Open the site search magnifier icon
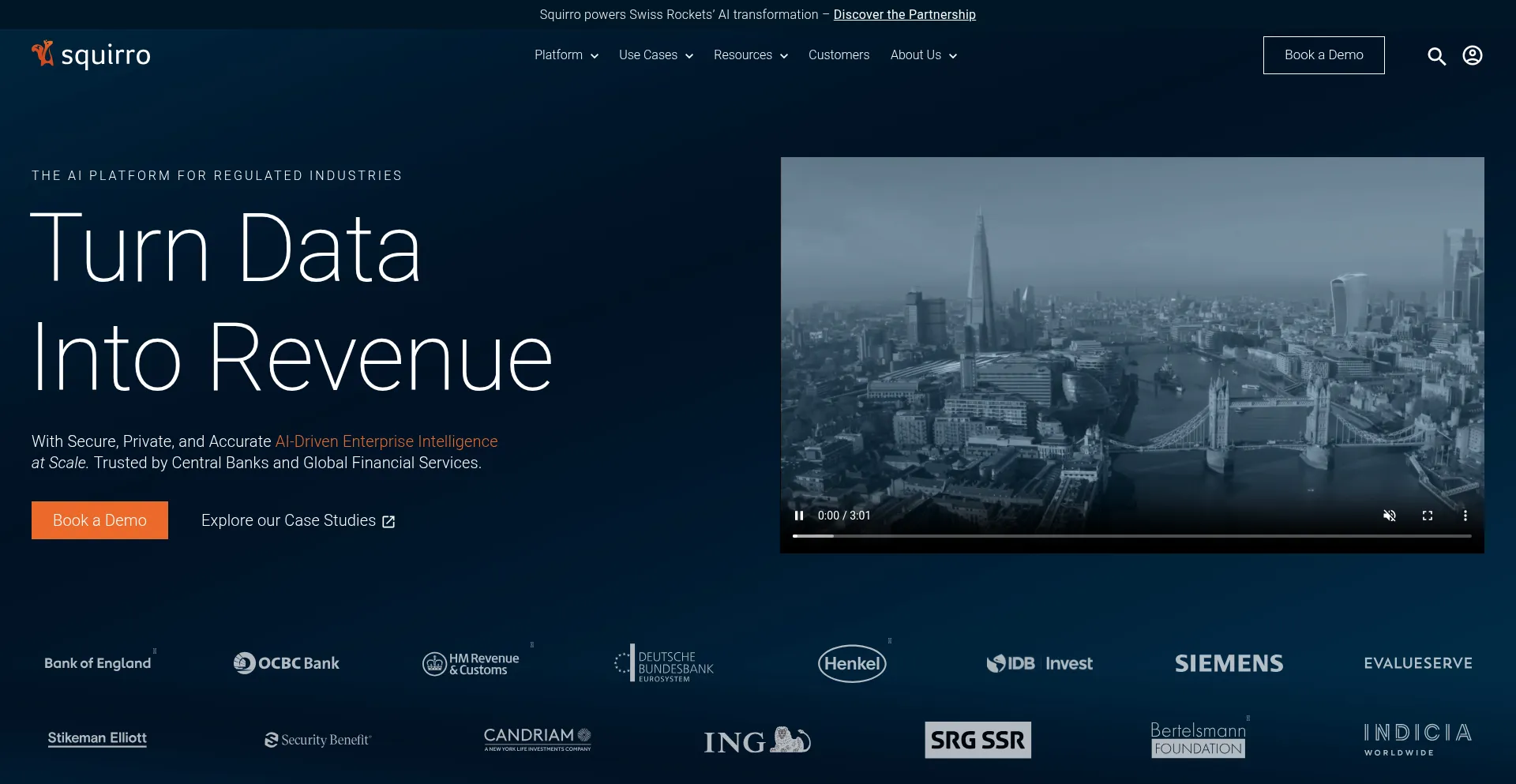Screen dimensions: 1516x784 [1436, 56]
